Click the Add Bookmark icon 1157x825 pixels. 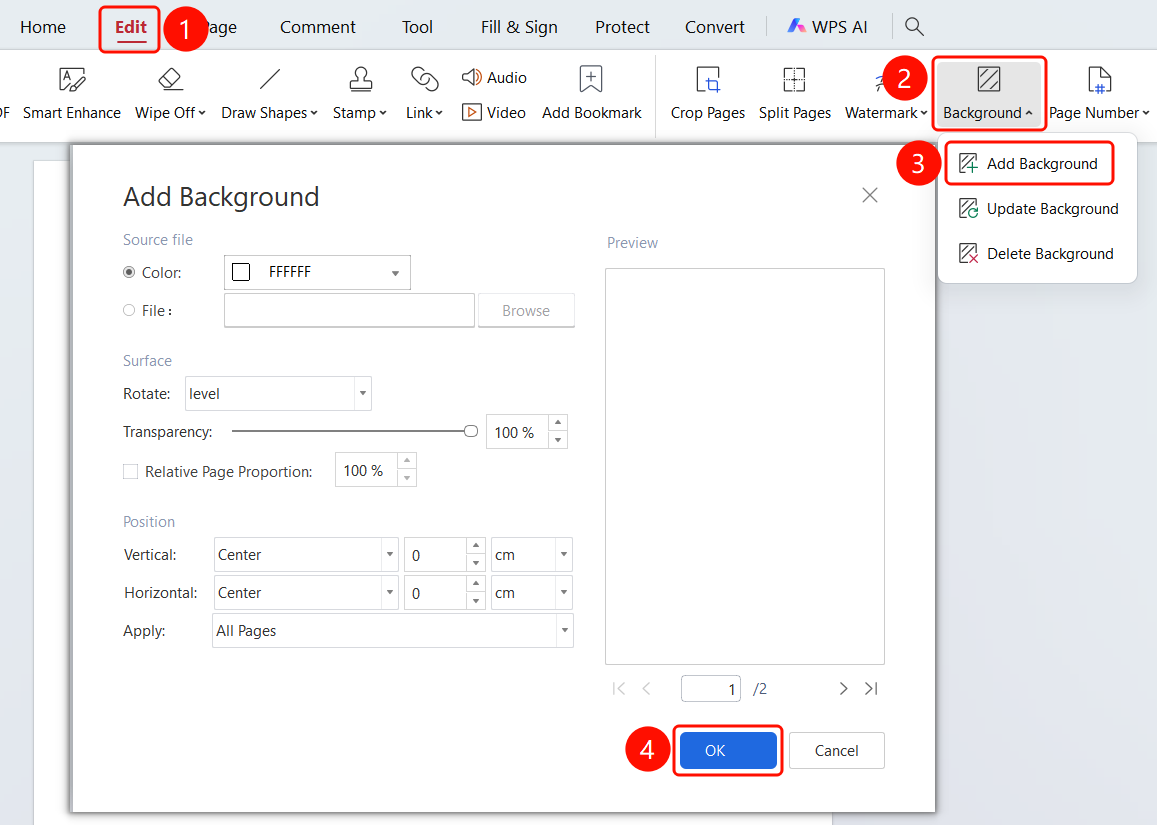pos(591,79)
